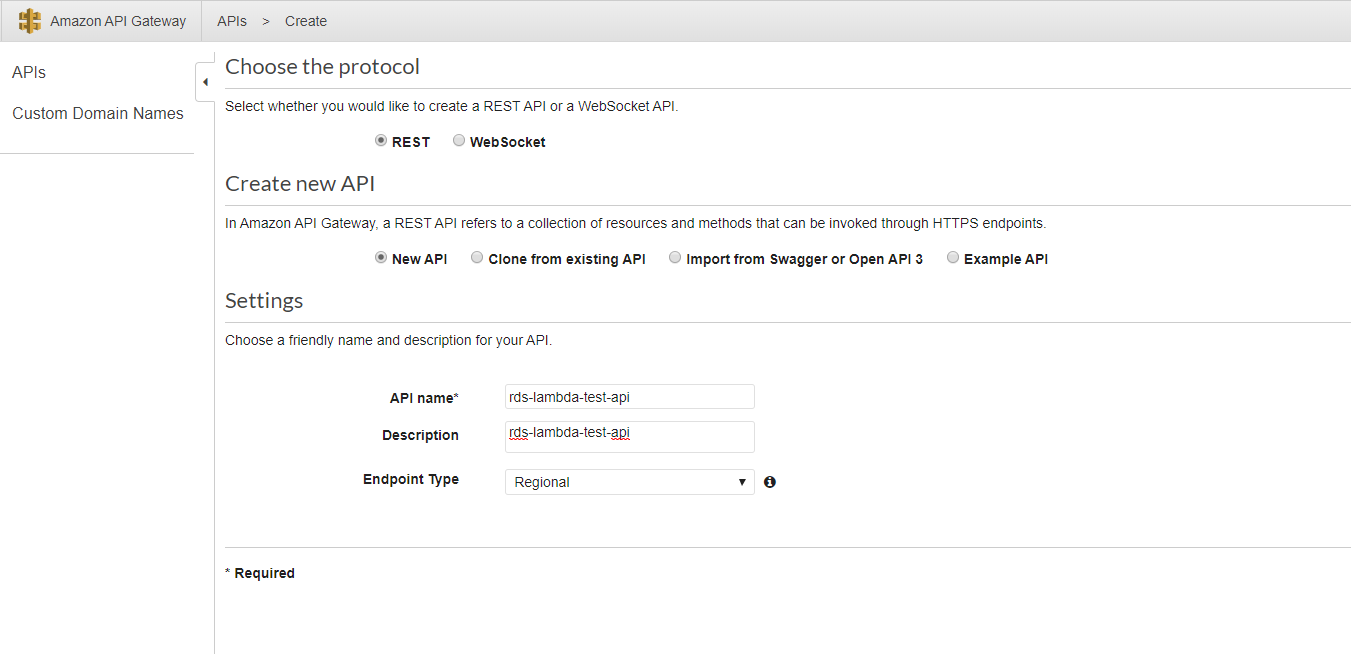The width and height of the screenshot is (1351, 654).
Task: Choose the New API radio option
Action: (x=381, y=258)
